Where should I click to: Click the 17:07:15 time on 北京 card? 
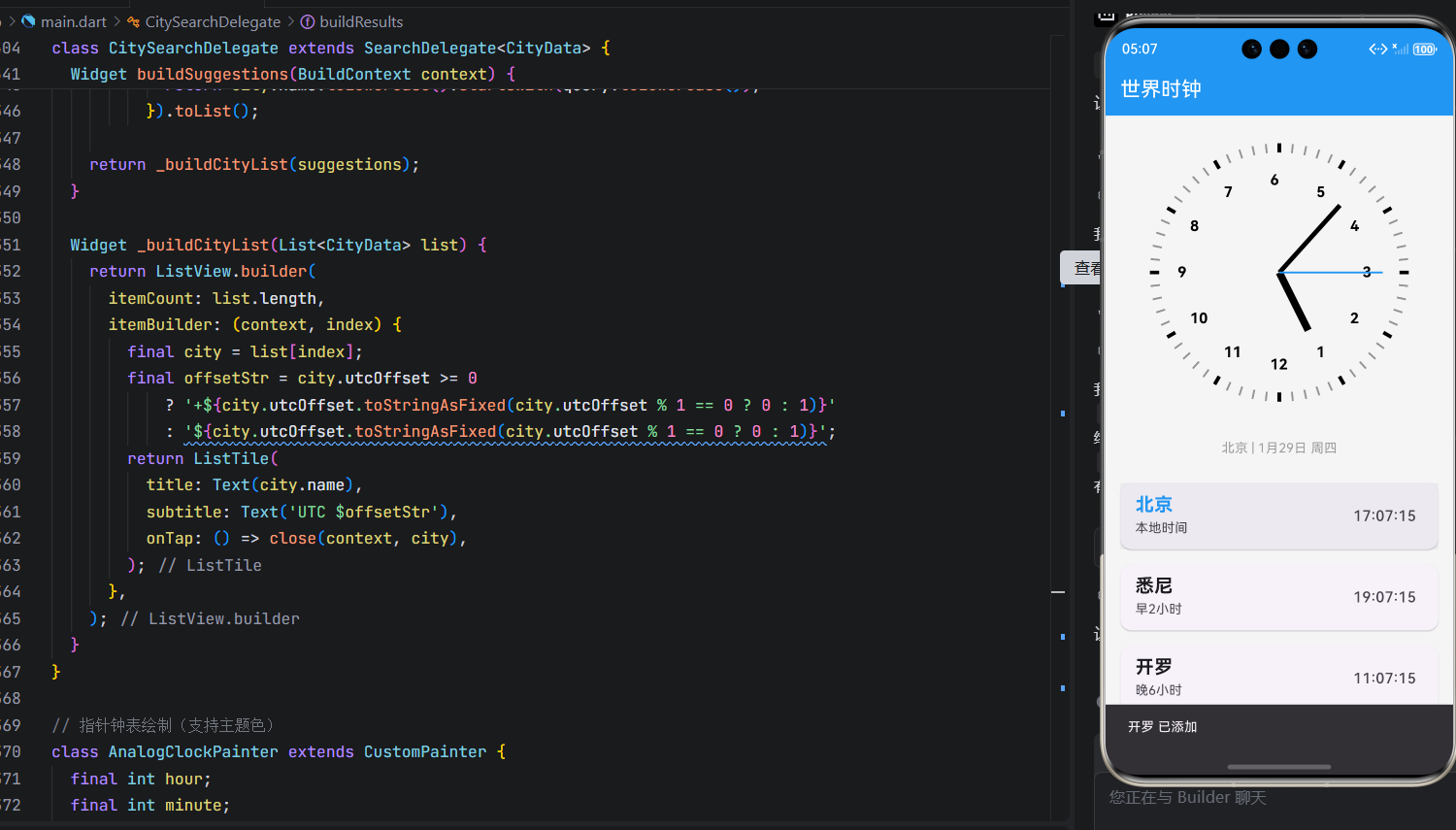[x=1384, y=515]
